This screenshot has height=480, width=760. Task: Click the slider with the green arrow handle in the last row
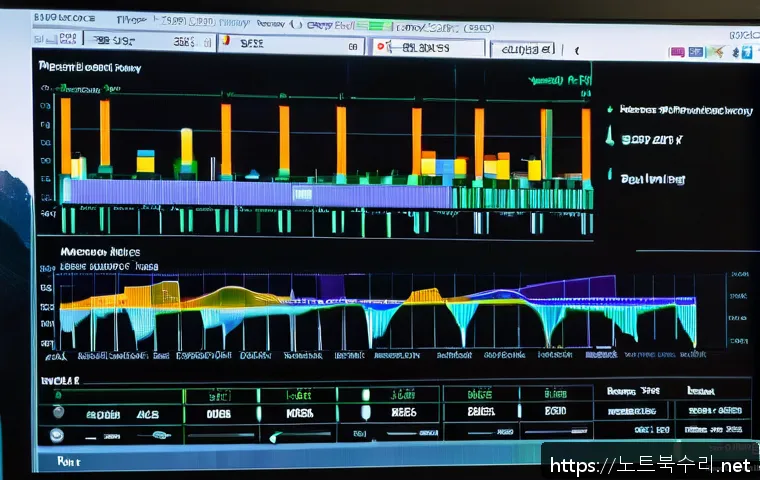(301, 436)
